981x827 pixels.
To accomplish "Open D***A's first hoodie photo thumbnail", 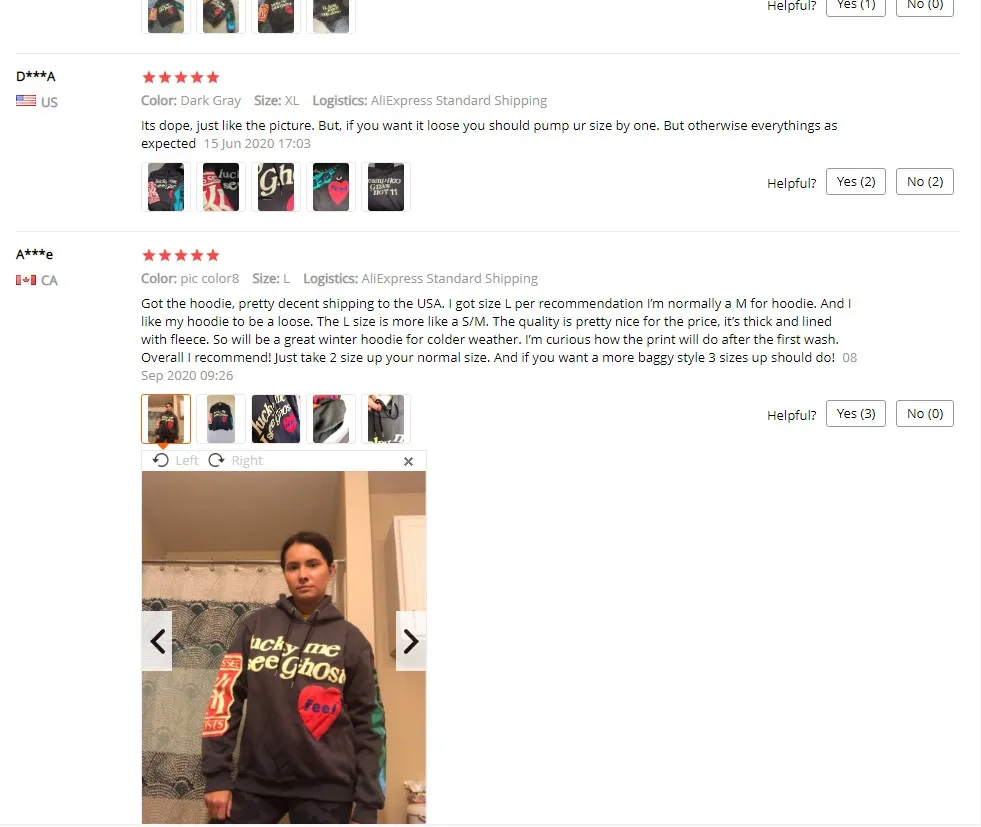I will click(x=166, y=187).
